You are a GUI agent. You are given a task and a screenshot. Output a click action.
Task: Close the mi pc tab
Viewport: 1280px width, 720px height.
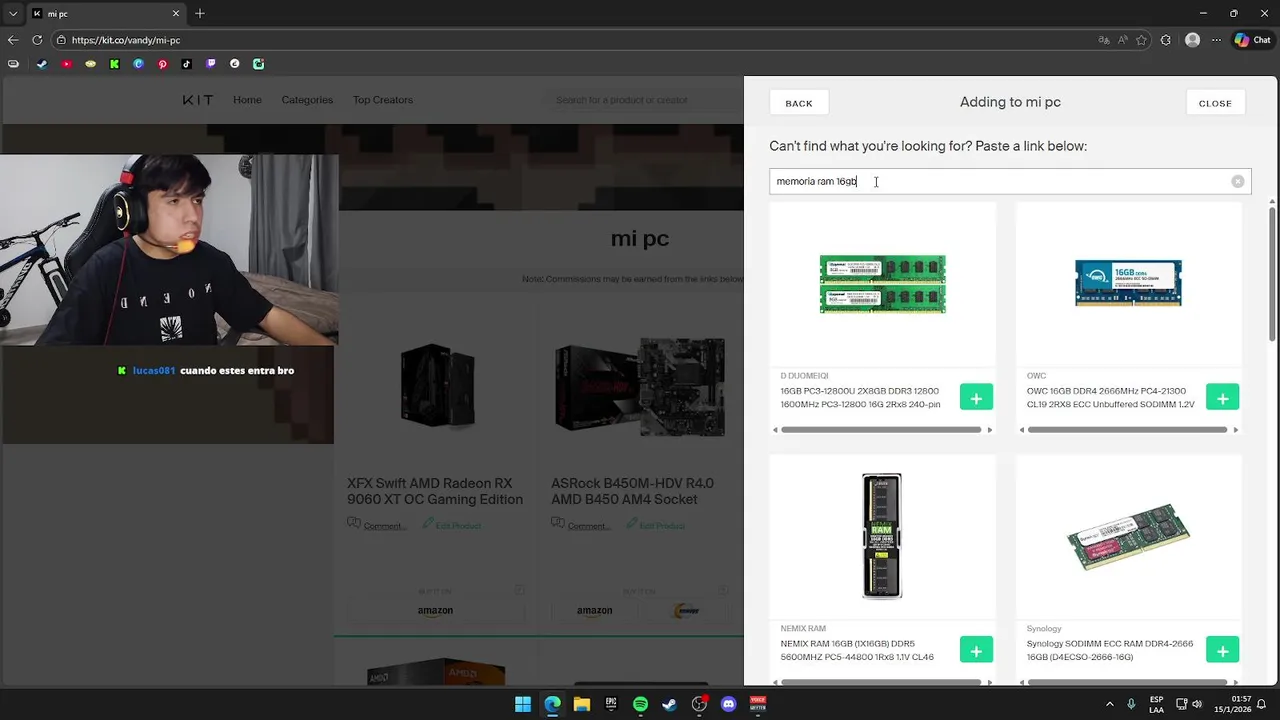point(176,13)
